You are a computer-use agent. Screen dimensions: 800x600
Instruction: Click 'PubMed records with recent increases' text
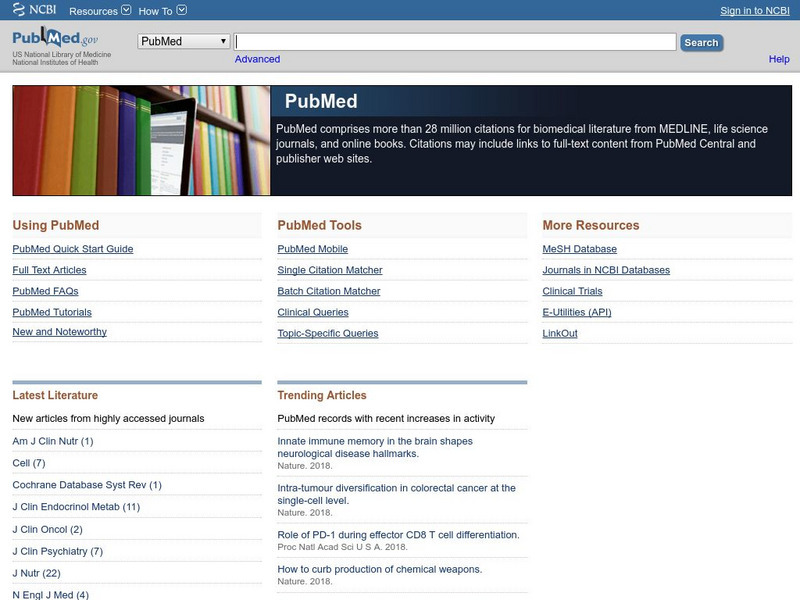click(386, 418)
